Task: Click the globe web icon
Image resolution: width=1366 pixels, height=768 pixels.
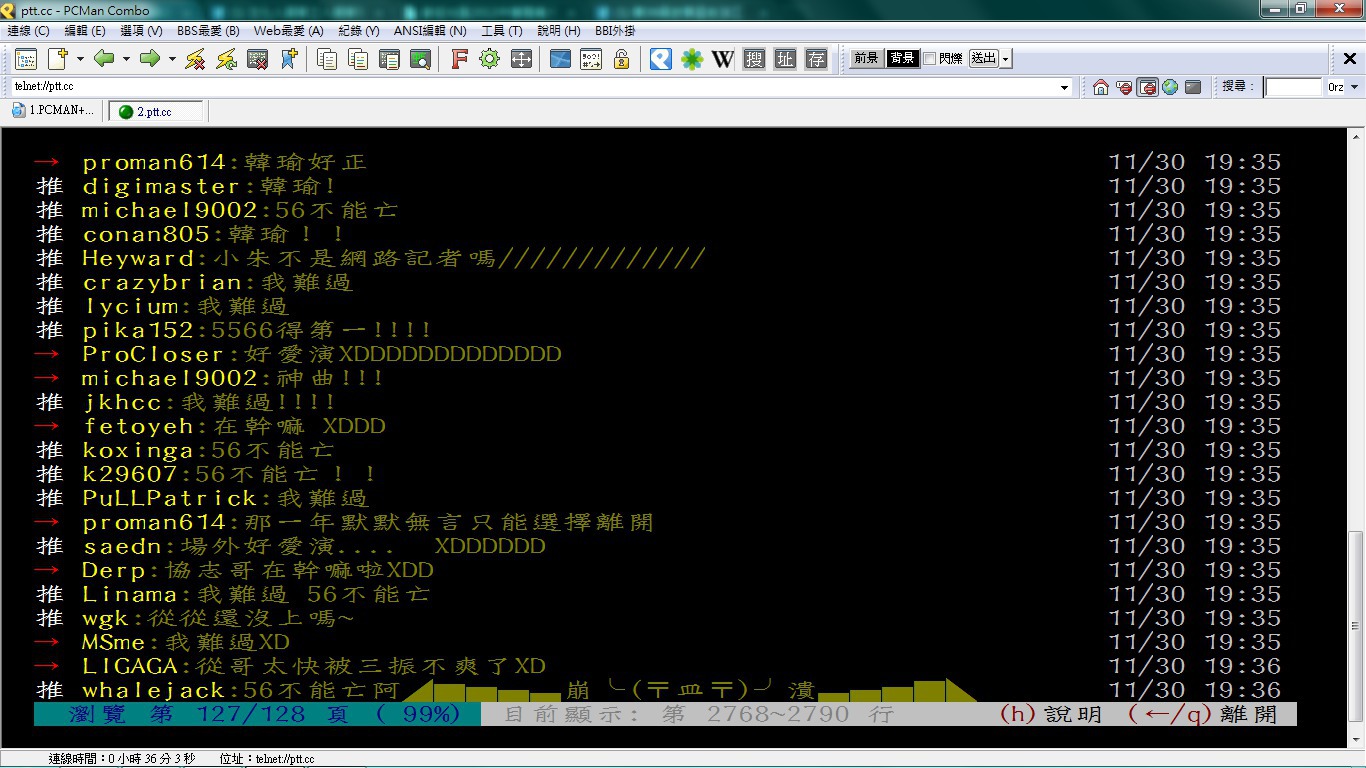Action: (1170, 87)
